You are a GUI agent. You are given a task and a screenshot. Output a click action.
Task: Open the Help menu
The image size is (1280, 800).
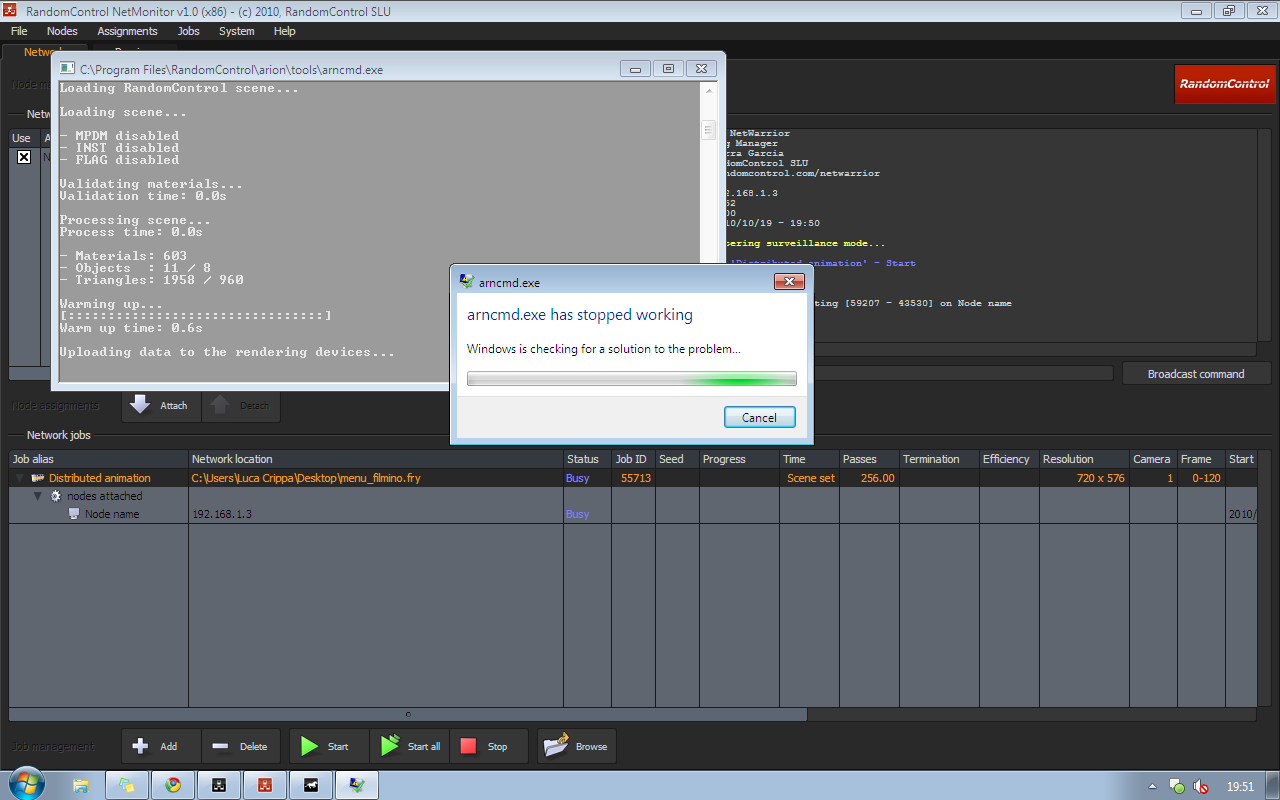point(285,31)
